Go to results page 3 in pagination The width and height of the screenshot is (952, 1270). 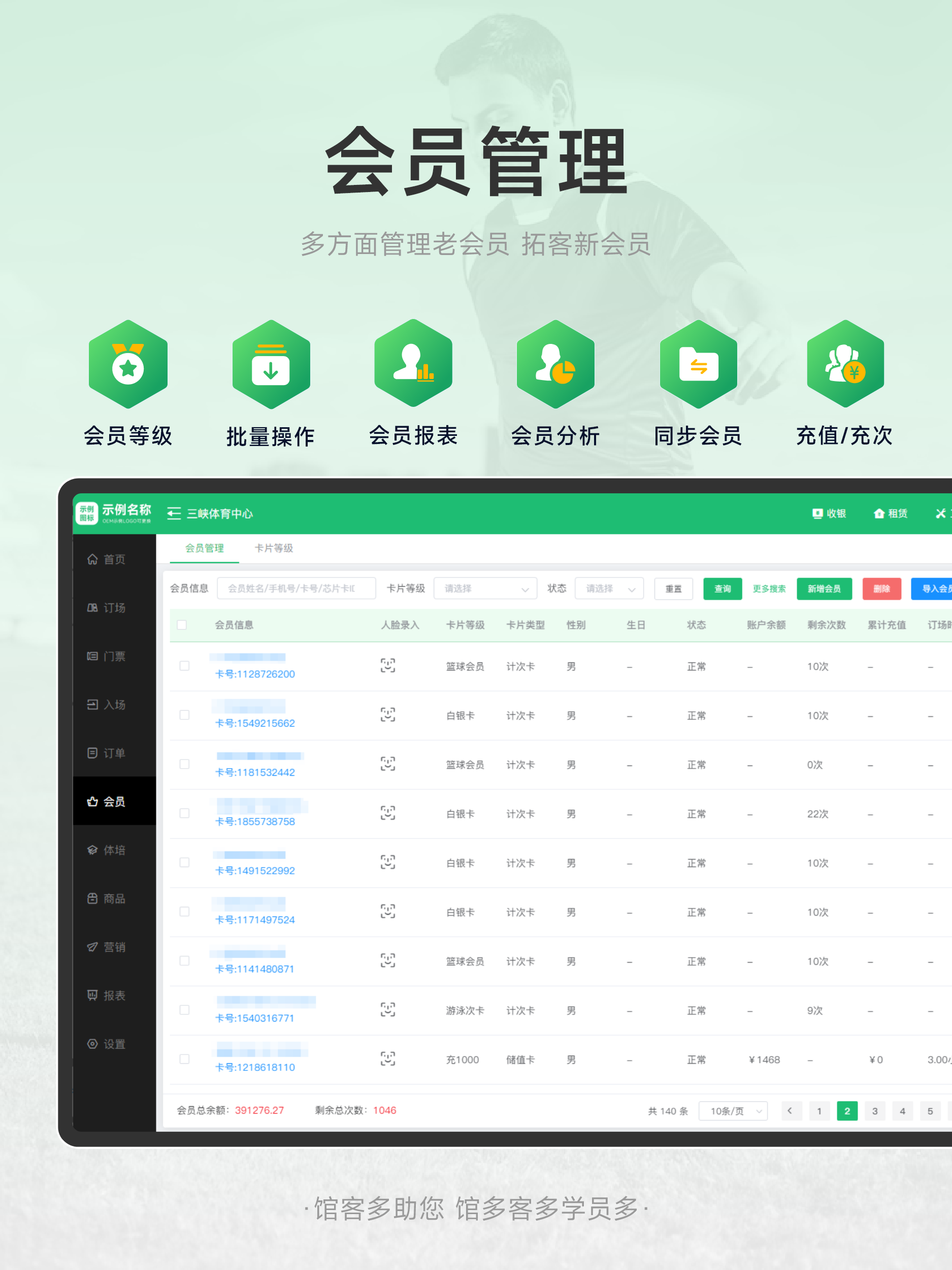point(874,1110)
